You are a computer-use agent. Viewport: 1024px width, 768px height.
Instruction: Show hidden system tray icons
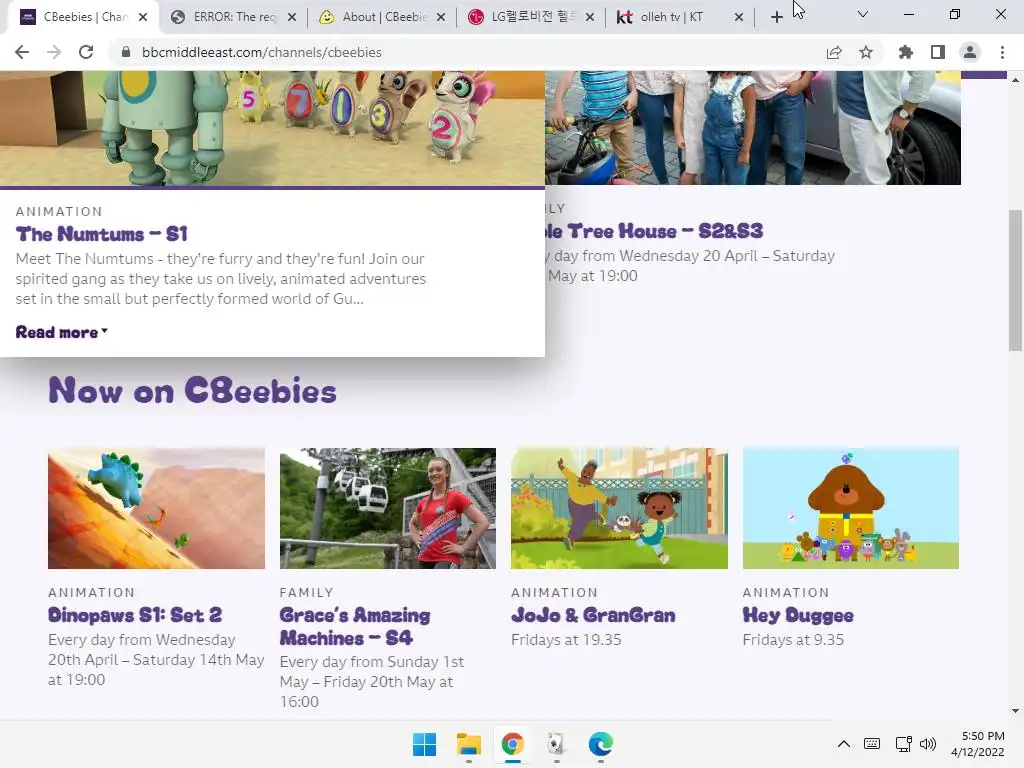click(x=844, y=744)
